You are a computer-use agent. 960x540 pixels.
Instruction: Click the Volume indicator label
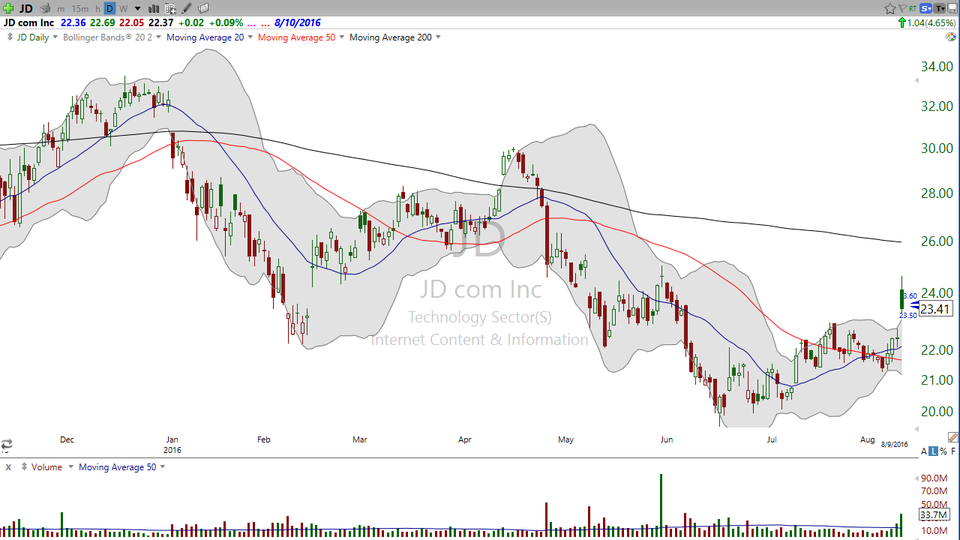[47, 467]
